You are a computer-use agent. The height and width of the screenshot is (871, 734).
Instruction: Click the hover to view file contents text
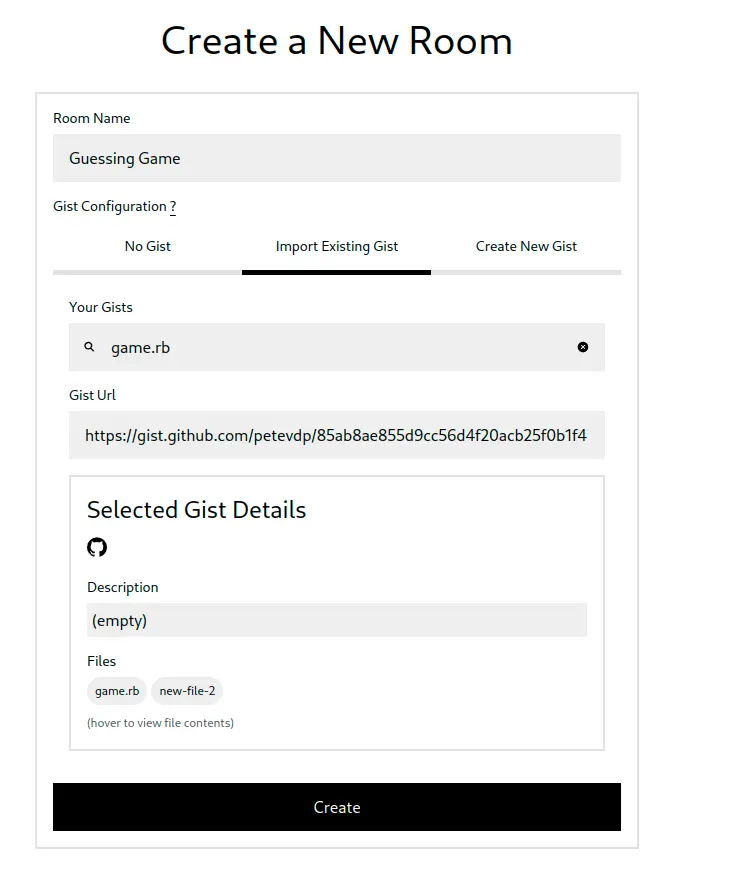tap(160, 722)
